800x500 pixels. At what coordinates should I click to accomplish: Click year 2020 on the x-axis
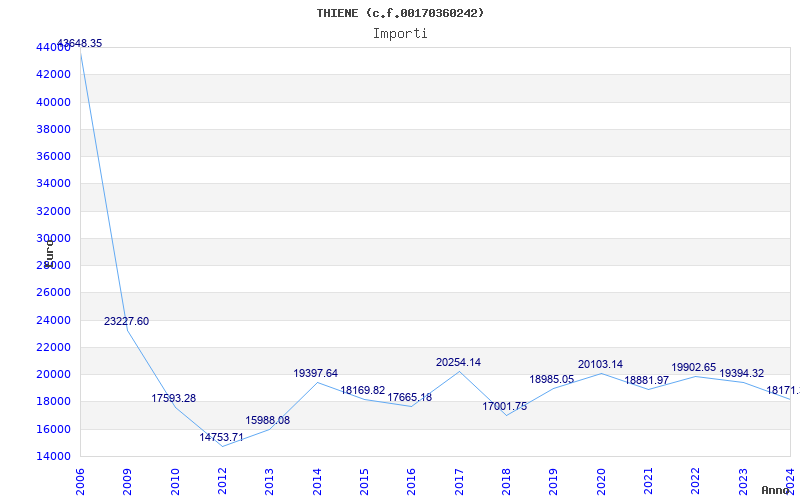601,481
